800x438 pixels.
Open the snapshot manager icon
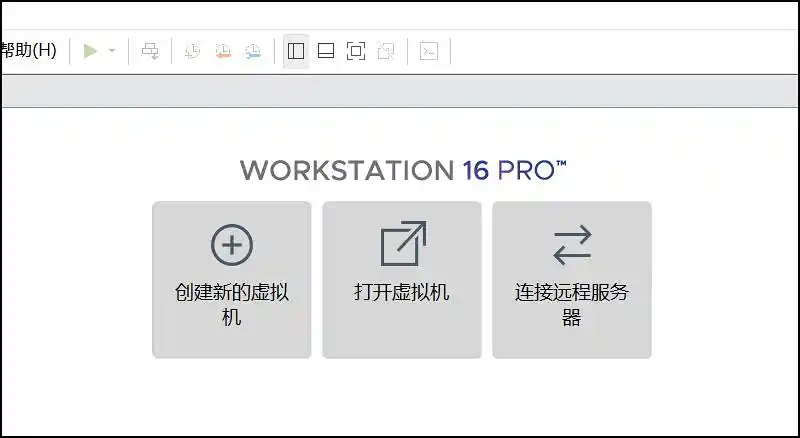[x=253, y=51]
